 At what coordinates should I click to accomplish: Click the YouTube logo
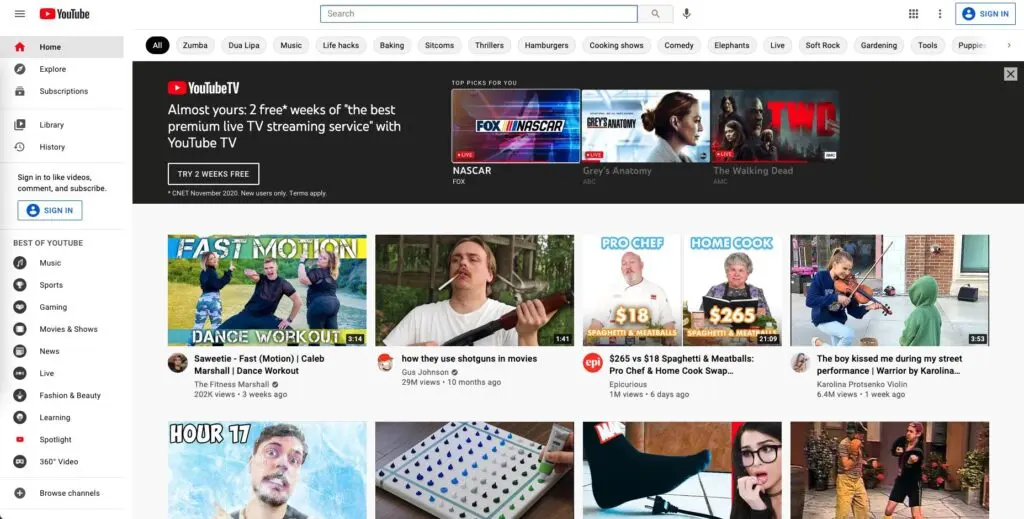(x=65, y=14)
